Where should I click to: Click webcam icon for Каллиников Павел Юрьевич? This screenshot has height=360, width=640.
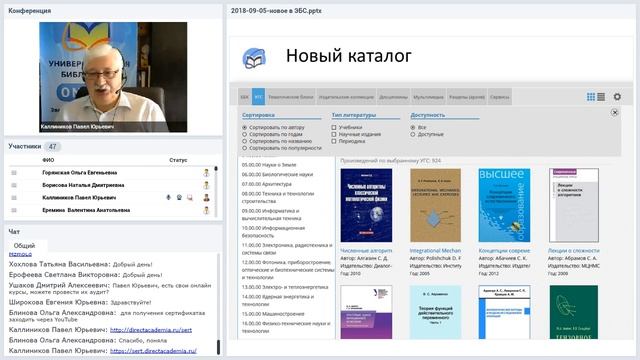tap(179, 198)
